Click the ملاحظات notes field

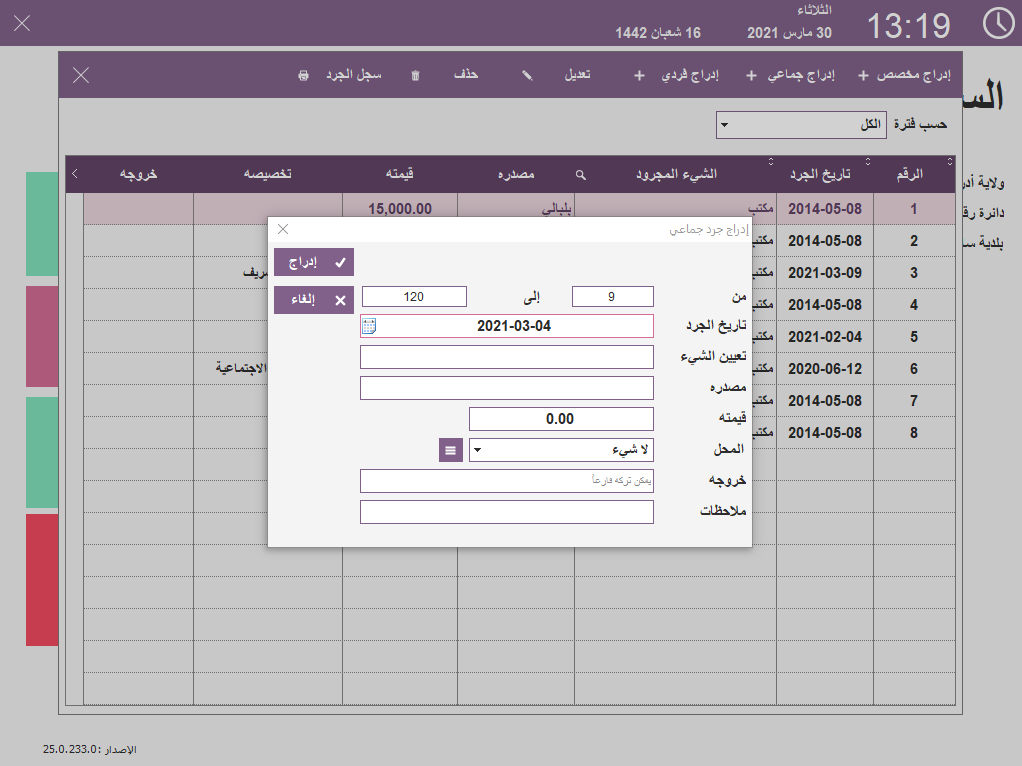pos(506,512)
